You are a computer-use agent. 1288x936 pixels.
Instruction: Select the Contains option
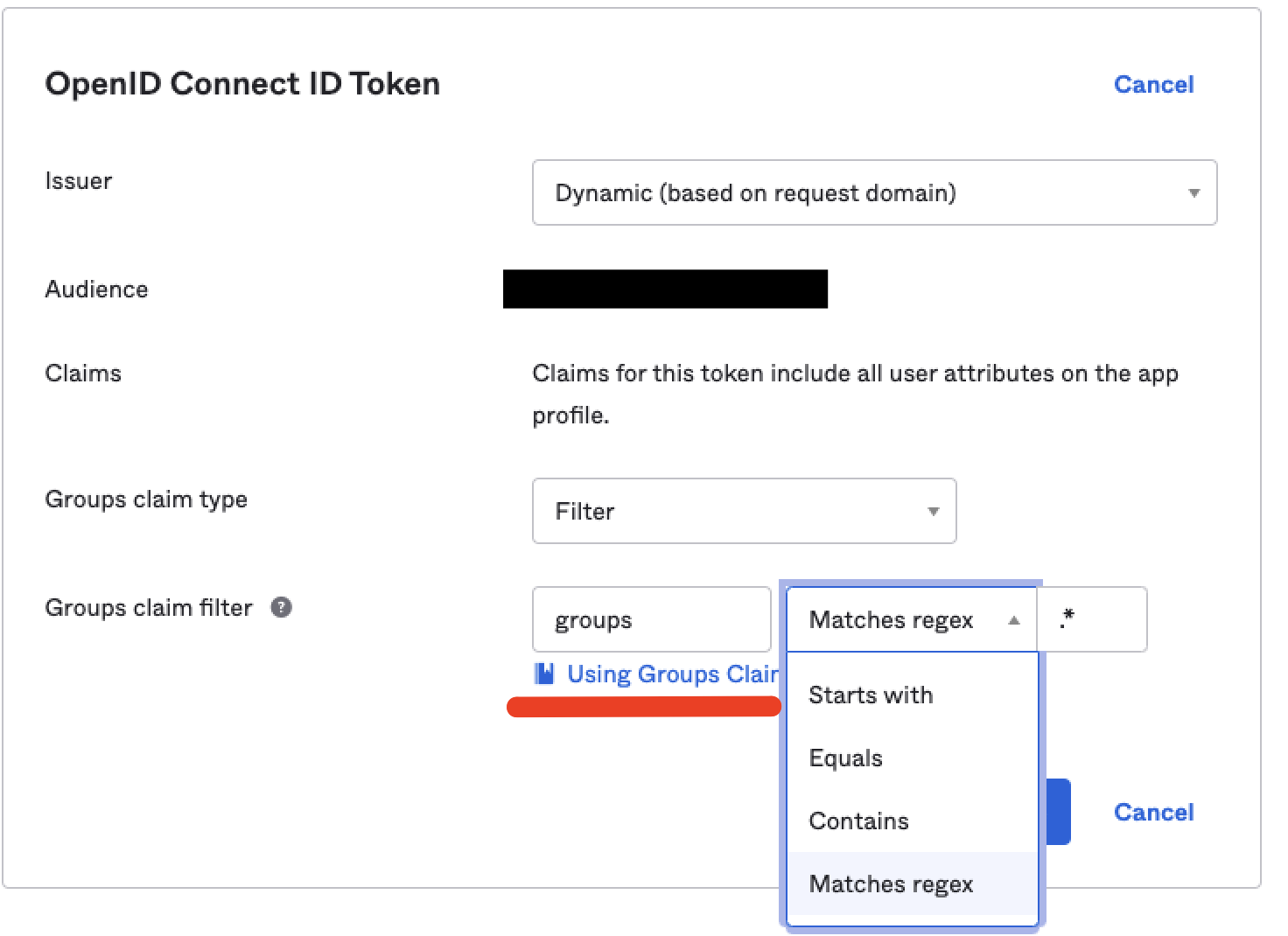pos(858,821)
